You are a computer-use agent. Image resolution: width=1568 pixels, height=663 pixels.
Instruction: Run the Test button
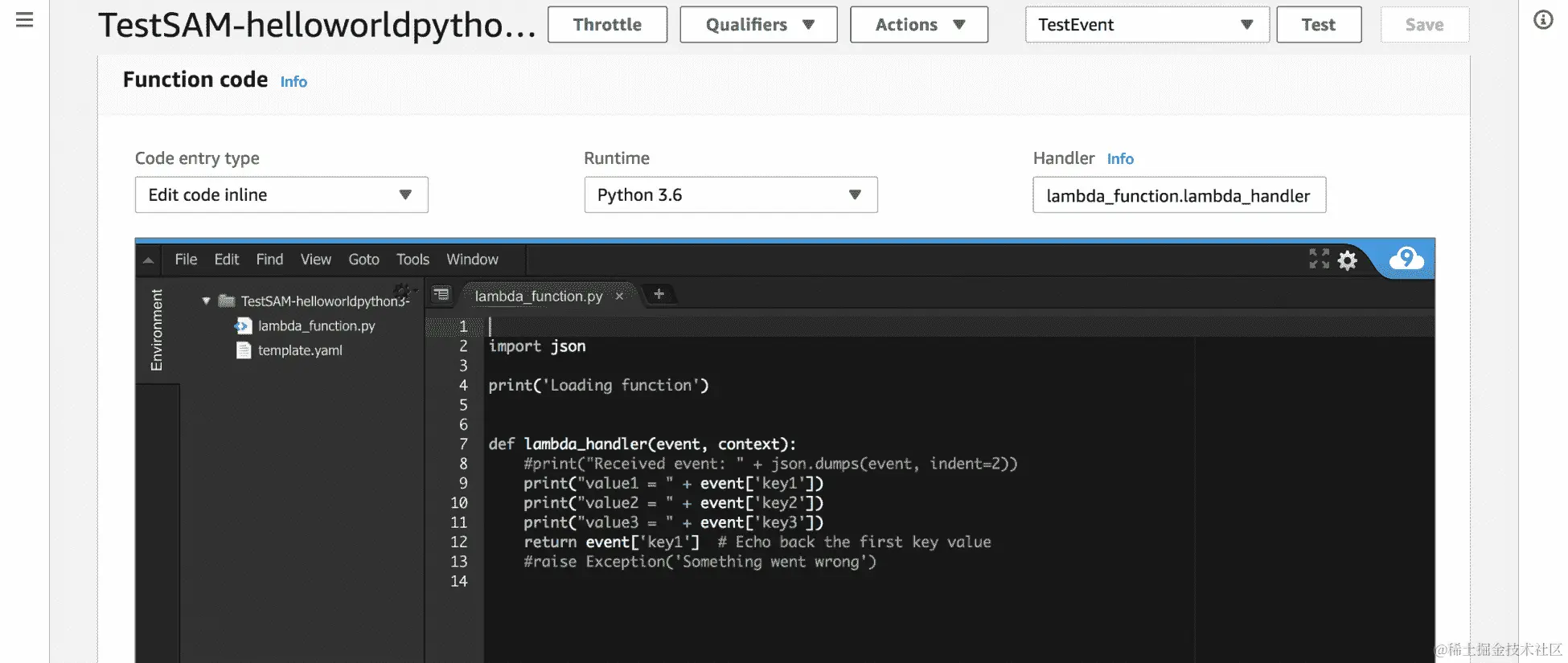pos(1319,24)
